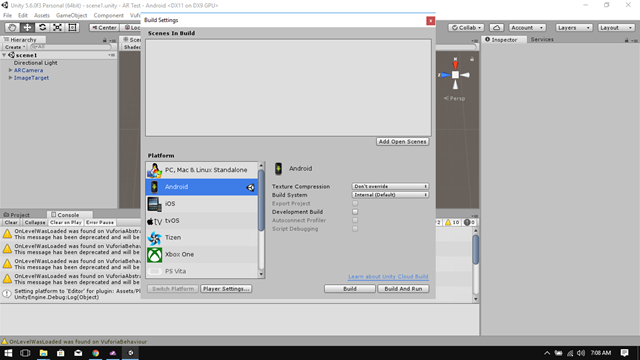Click the tvOS Apple TV icon
The width and height of the screenshot is (640, 360).
[x=154, y=221]
